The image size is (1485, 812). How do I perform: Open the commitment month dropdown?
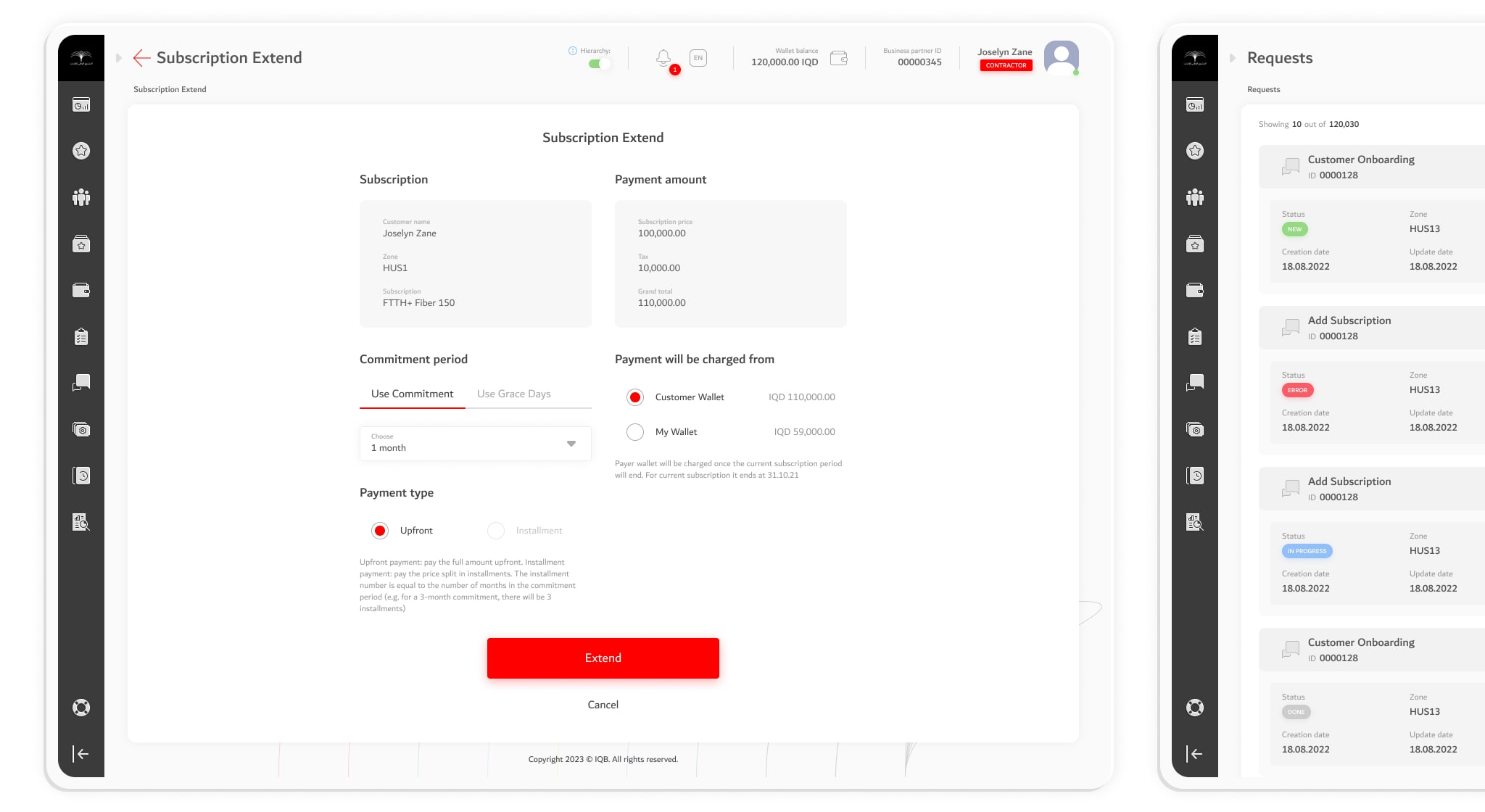(x=476, y=444)
